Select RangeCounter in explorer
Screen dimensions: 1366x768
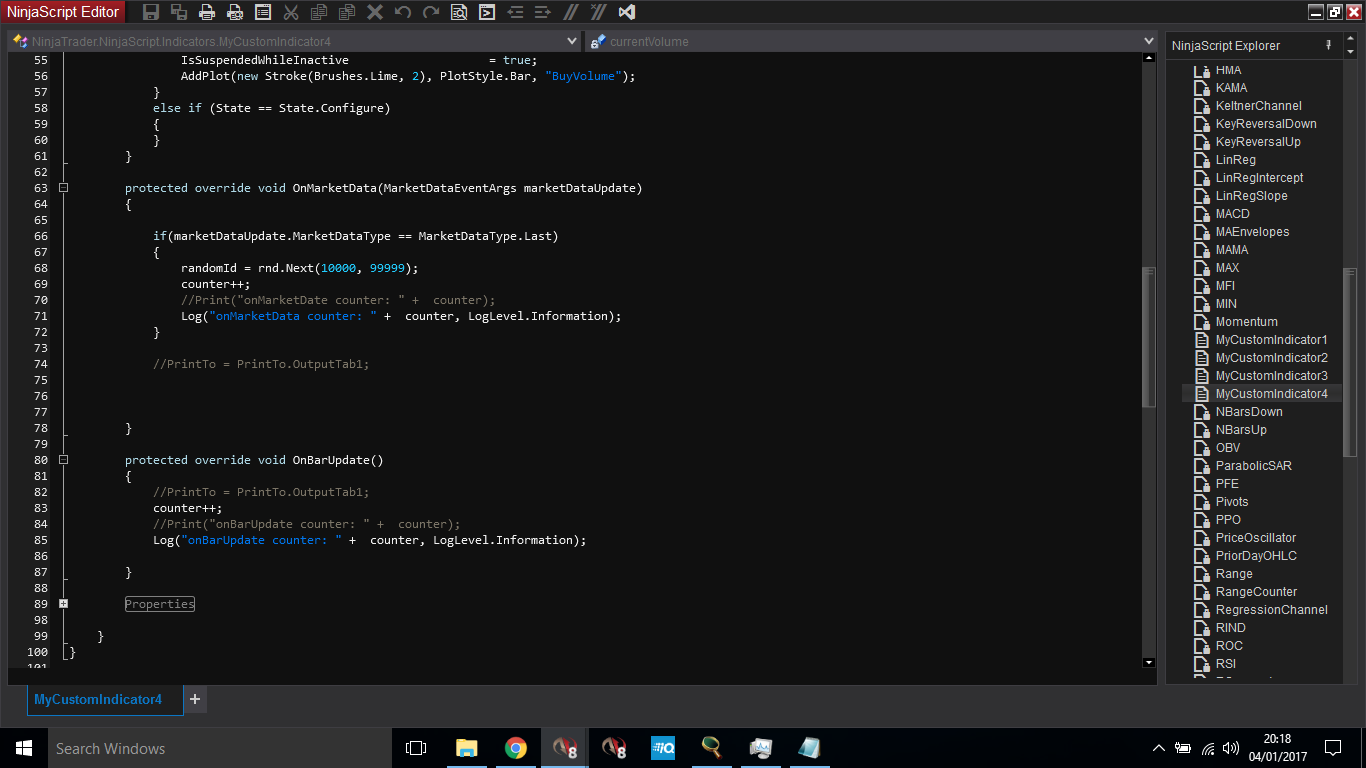click(1256, 592)
